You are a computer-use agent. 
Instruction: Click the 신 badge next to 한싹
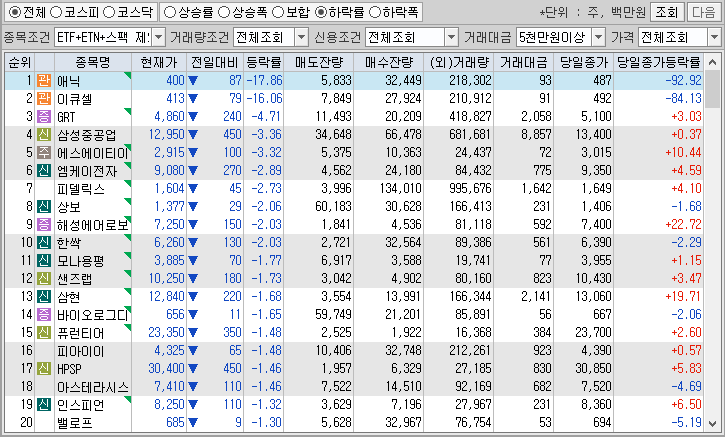click(x=44, y=242)
